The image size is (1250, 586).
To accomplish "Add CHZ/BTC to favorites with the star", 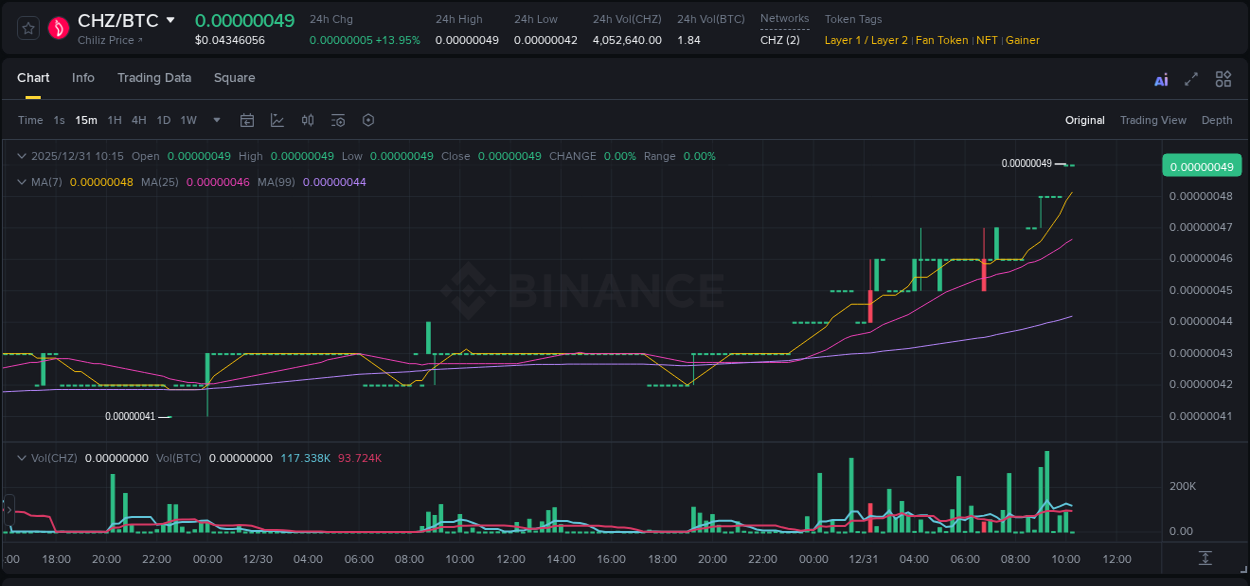I will pos(27,27).
